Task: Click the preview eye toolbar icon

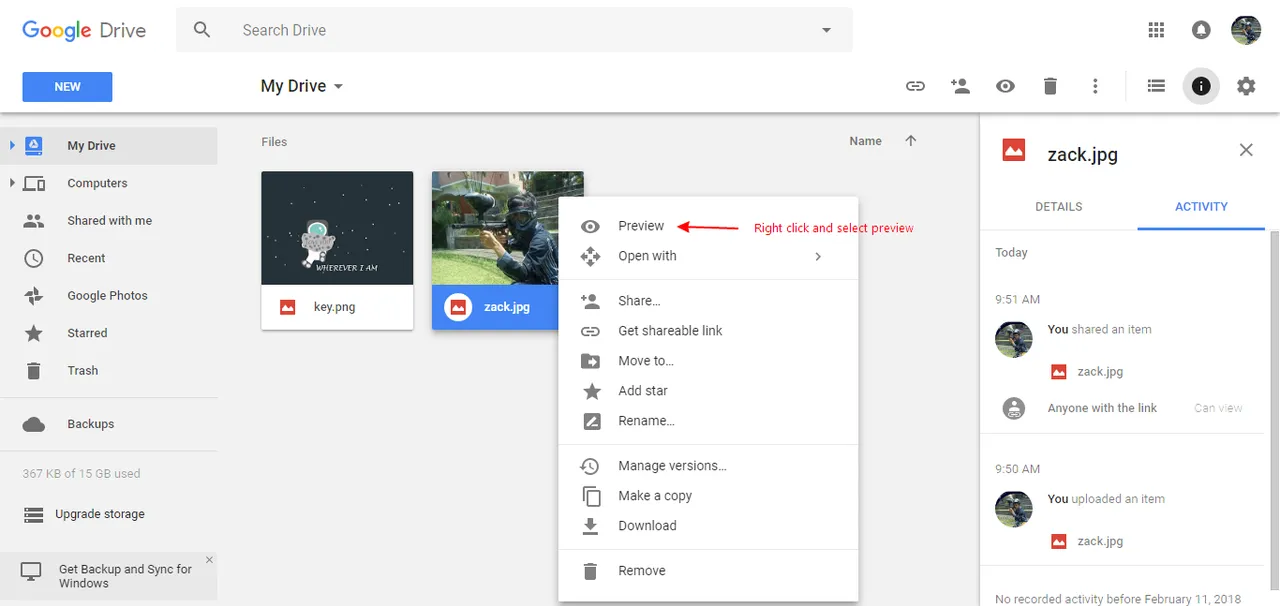Action: 1005,86
